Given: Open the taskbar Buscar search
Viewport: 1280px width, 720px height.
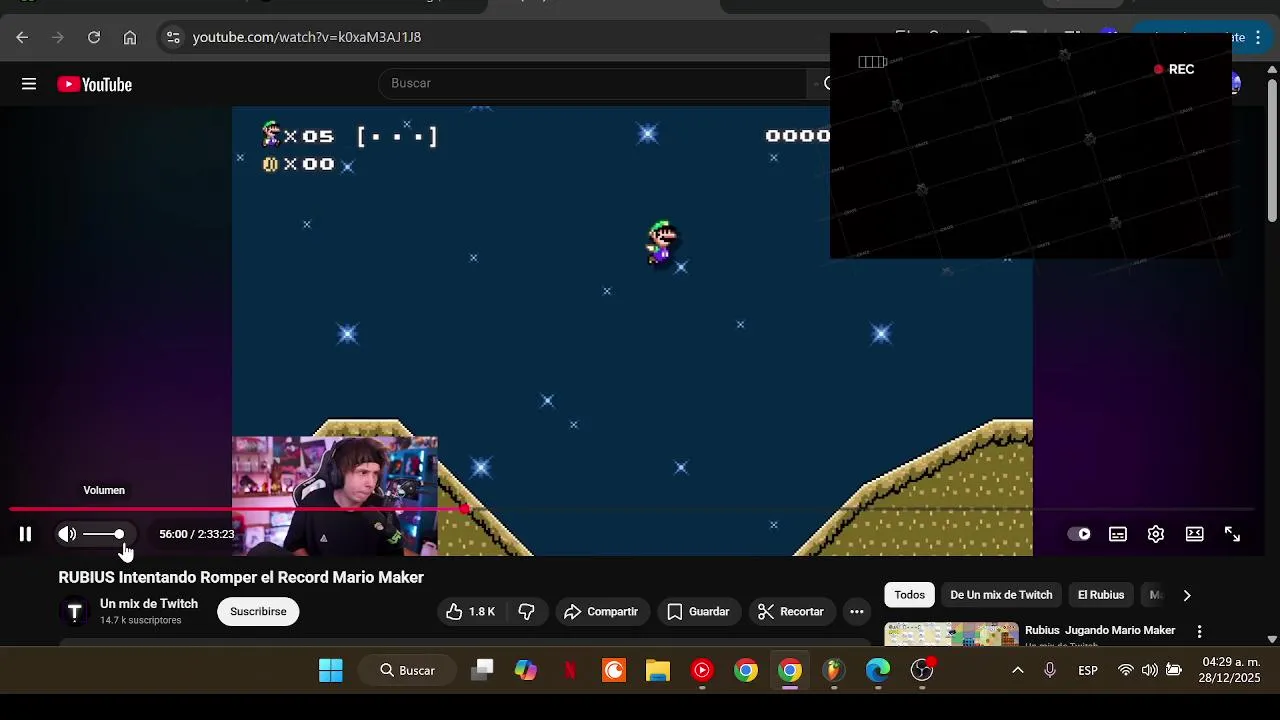Looking at the screenshot, I should click(x=407, y=670).
